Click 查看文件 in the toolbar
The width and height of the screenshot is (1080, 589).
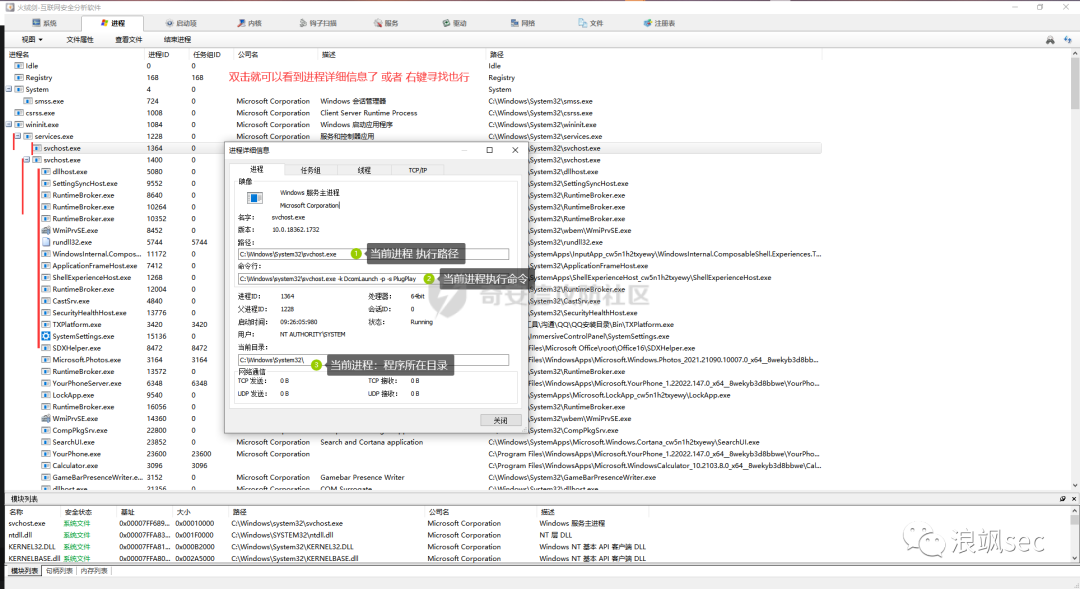[x=129, y=40]
